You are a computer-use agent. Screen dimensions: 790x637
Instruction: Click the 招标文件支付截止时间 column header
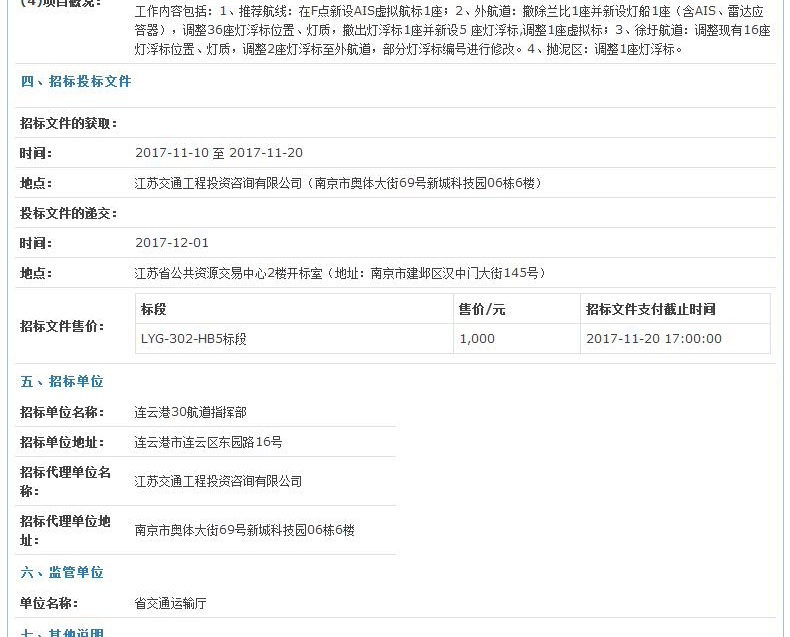(x=650, y=310)
